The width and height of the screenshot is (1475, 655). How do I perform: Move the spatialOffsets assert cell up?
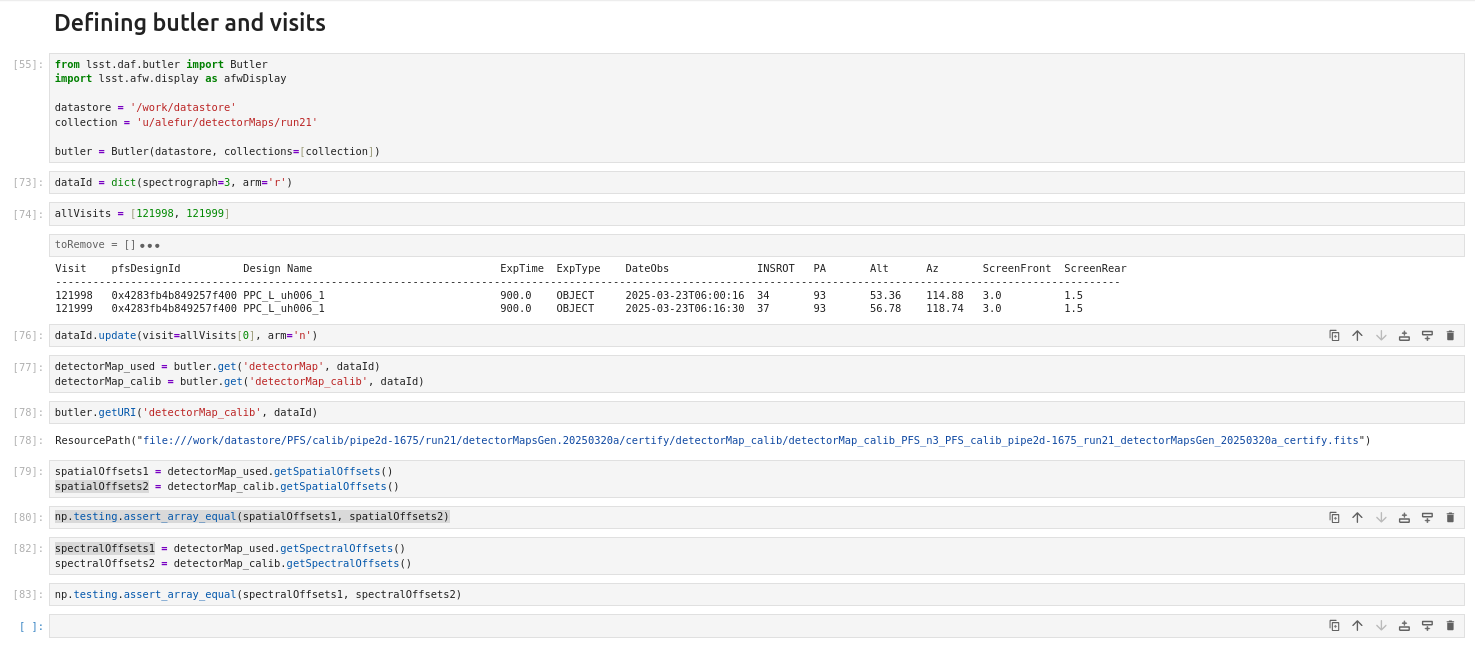click(x=1357, y=518)
